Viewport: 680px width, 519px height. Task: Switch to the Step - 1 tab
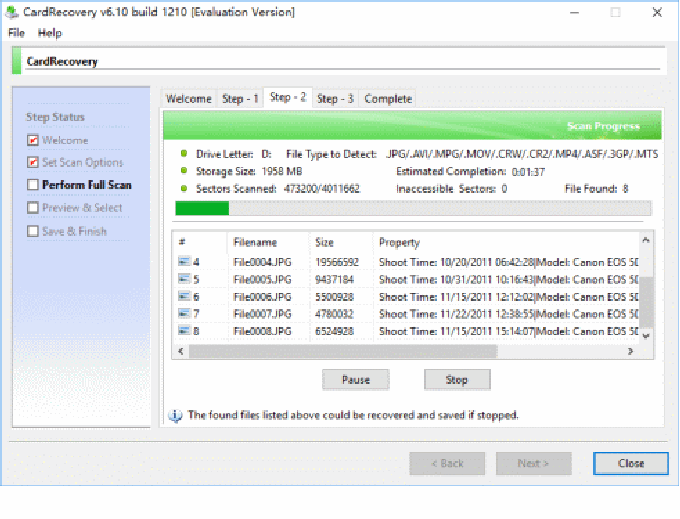pos(240,99)
